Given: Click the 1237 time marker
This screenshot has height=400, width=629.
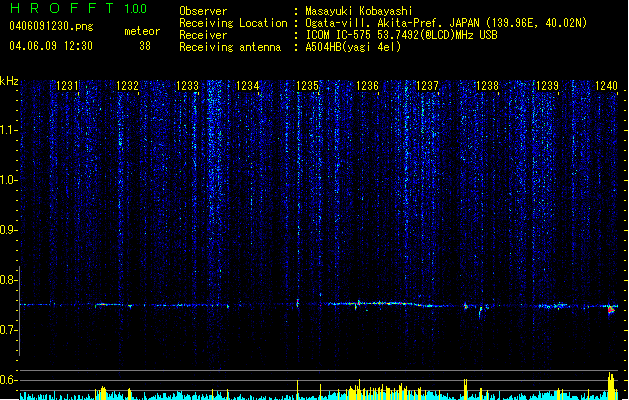Looking at the screenshot, I should click(428, 86).
